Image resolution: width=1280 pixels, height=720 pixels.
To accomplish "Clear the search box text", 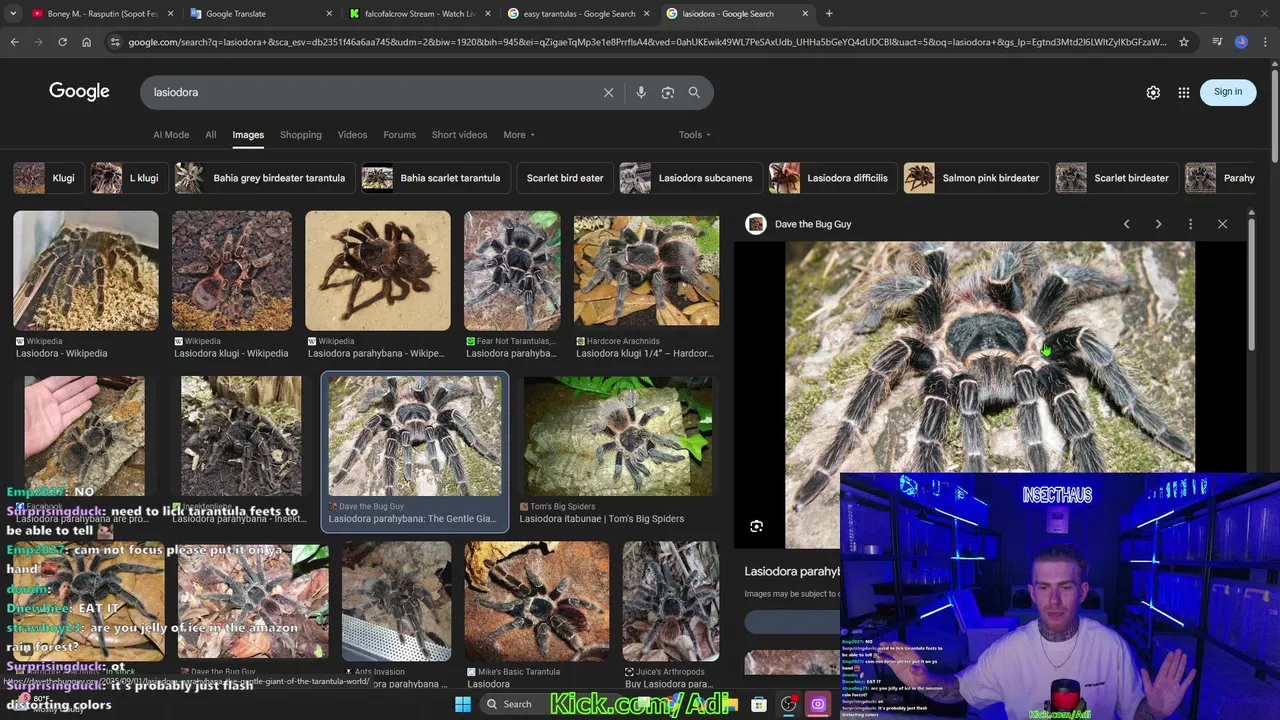I will point(608,92).
